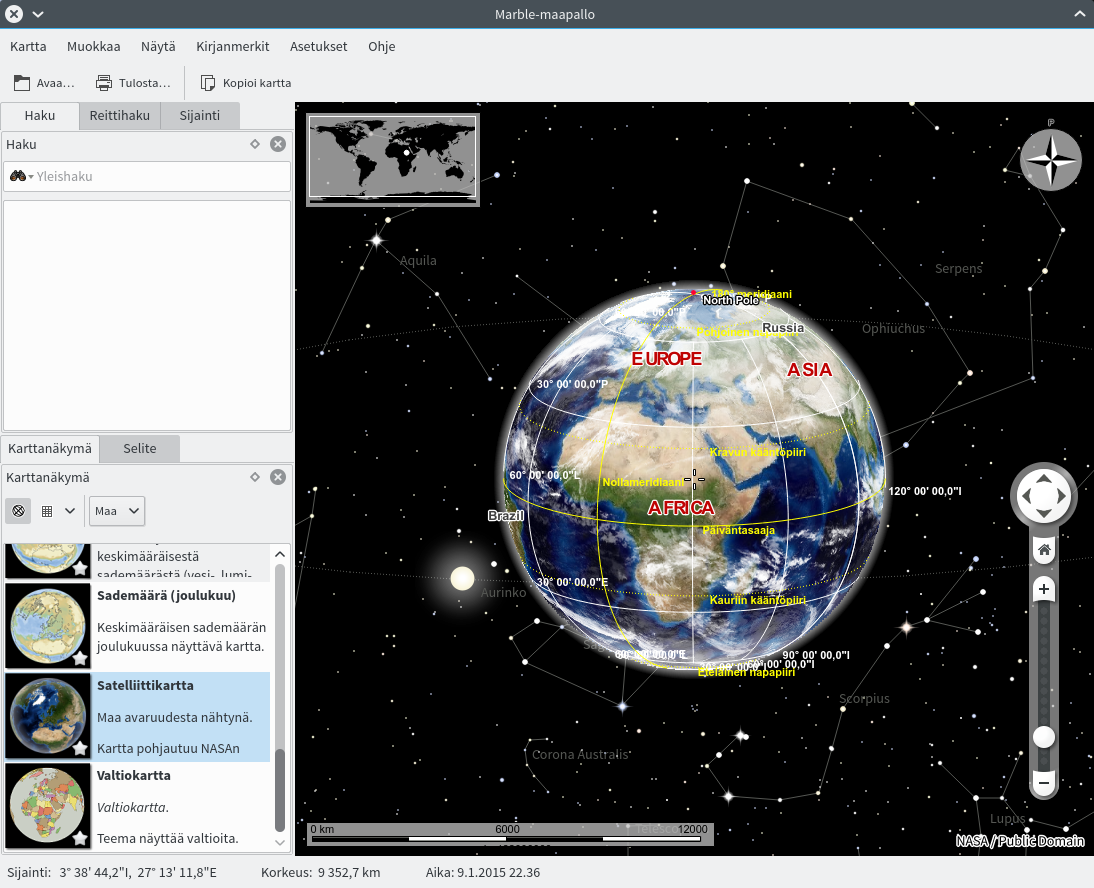Toggle favorite star on Sademäärä (joulukuu)
The width and height of the screenshot is (1094, 888).
[80, 658]
